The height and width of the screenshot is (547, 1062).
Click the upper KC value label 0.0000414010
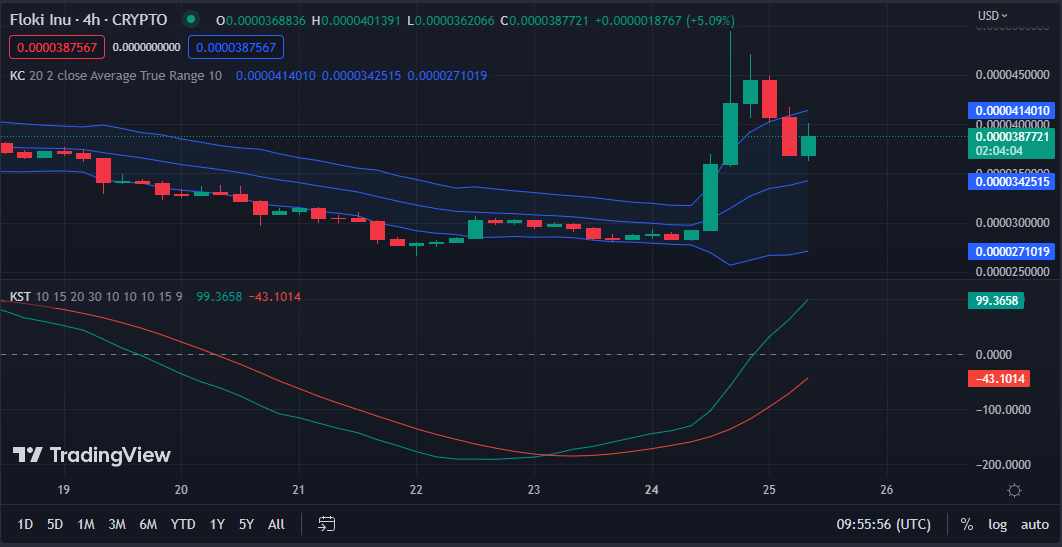pos(1012,110)
